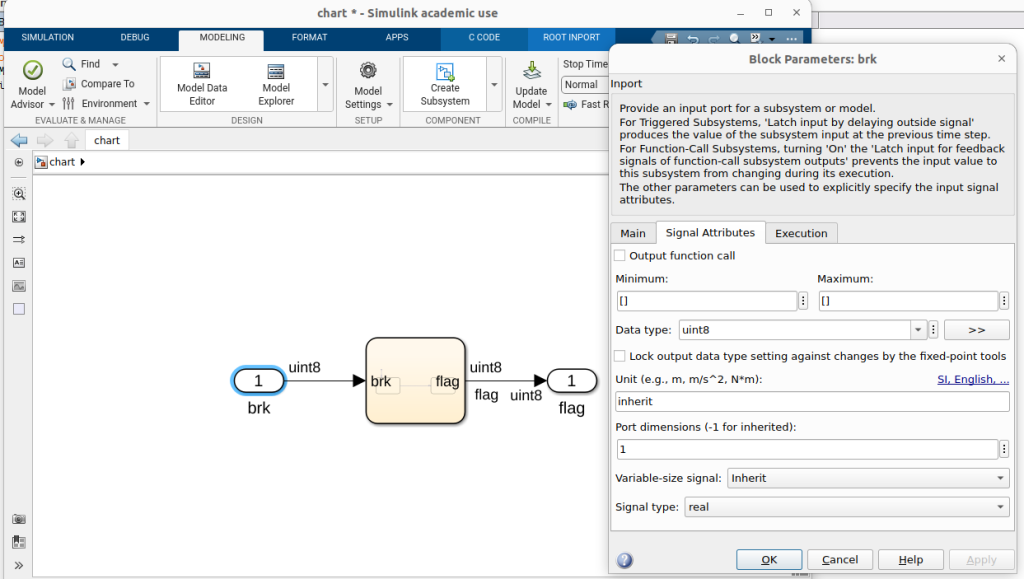Image resolution: width=1024 pixels, height=579 pixels.
Task: Open the data type assistant >> button
Action: [976, 330]
